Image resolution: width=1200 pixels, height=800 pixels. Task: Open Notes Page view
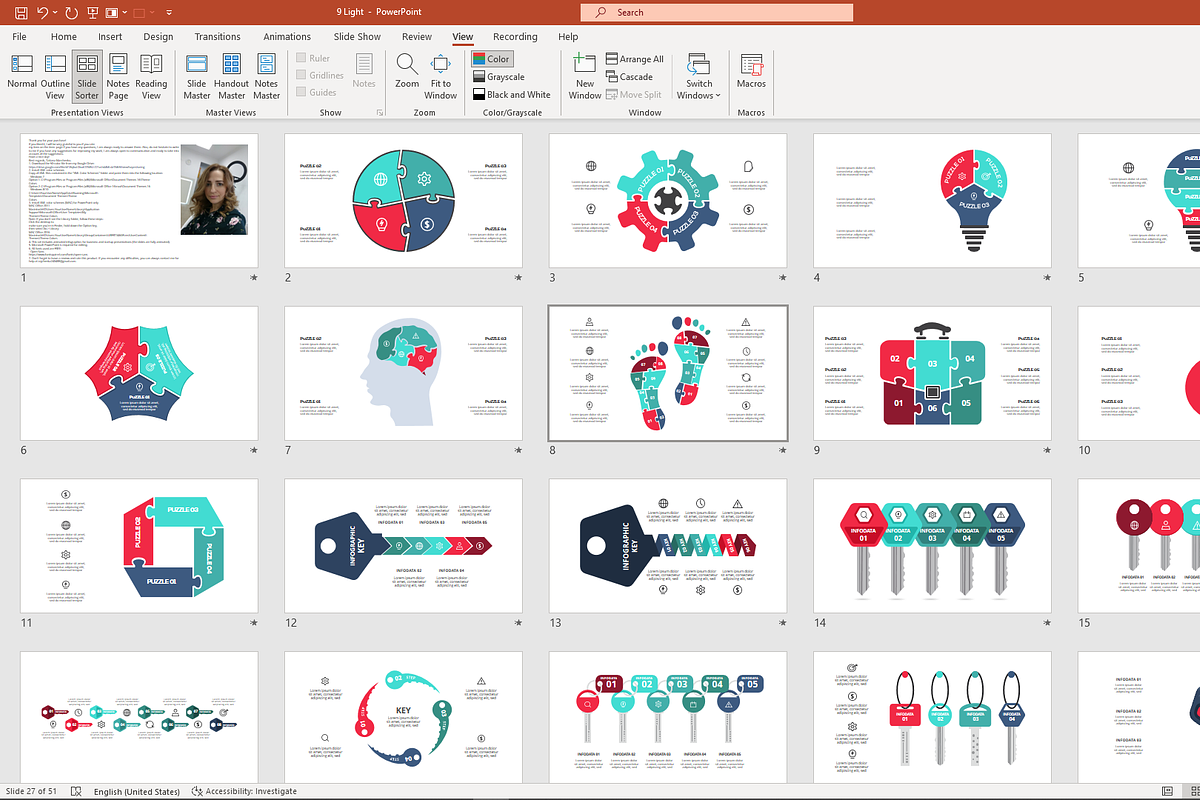click(118, 76)
